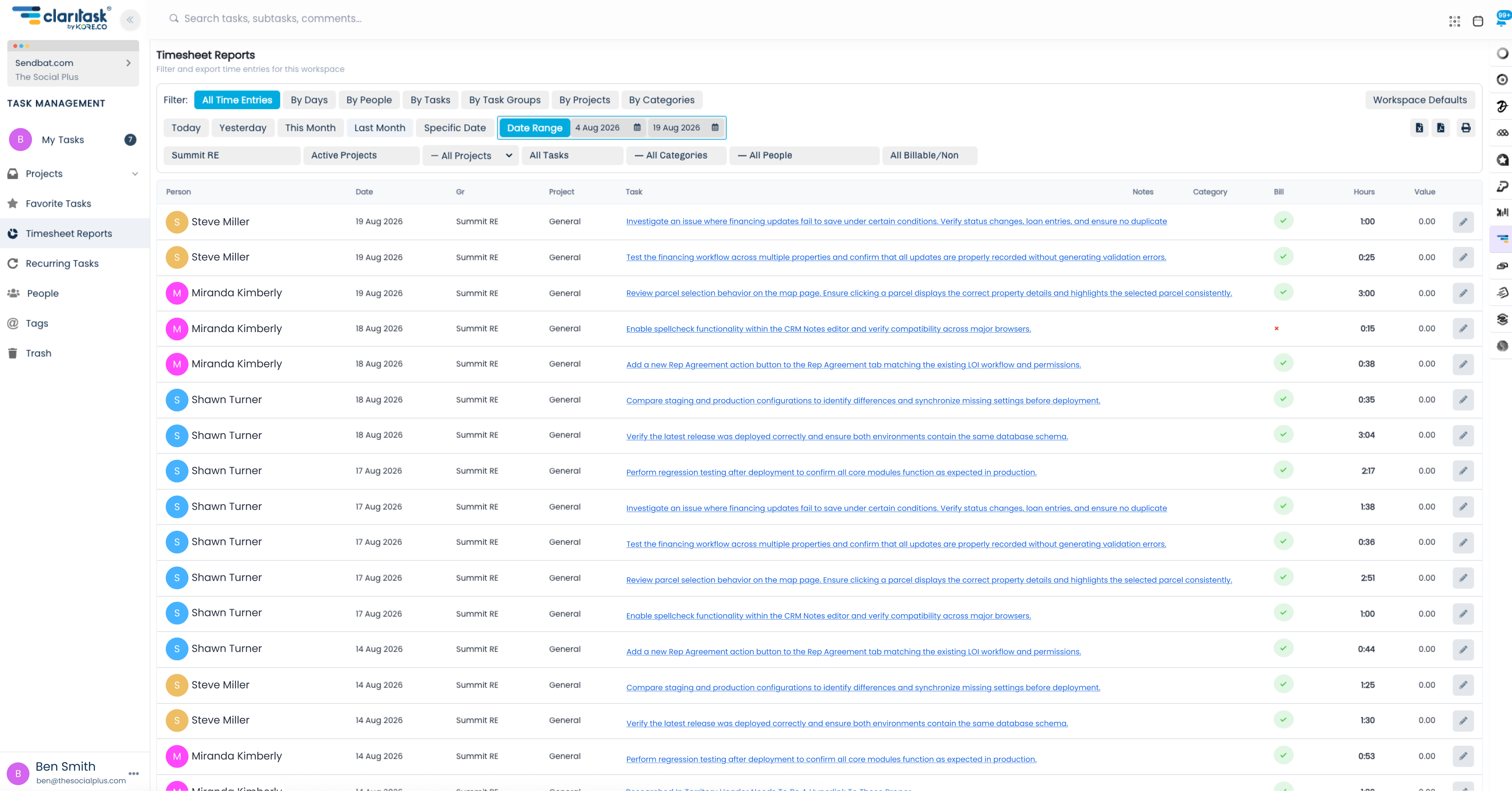Switch to the By Tasks filter tab
This screenshot has height=791, width=1512.
(x=430, y=100)
